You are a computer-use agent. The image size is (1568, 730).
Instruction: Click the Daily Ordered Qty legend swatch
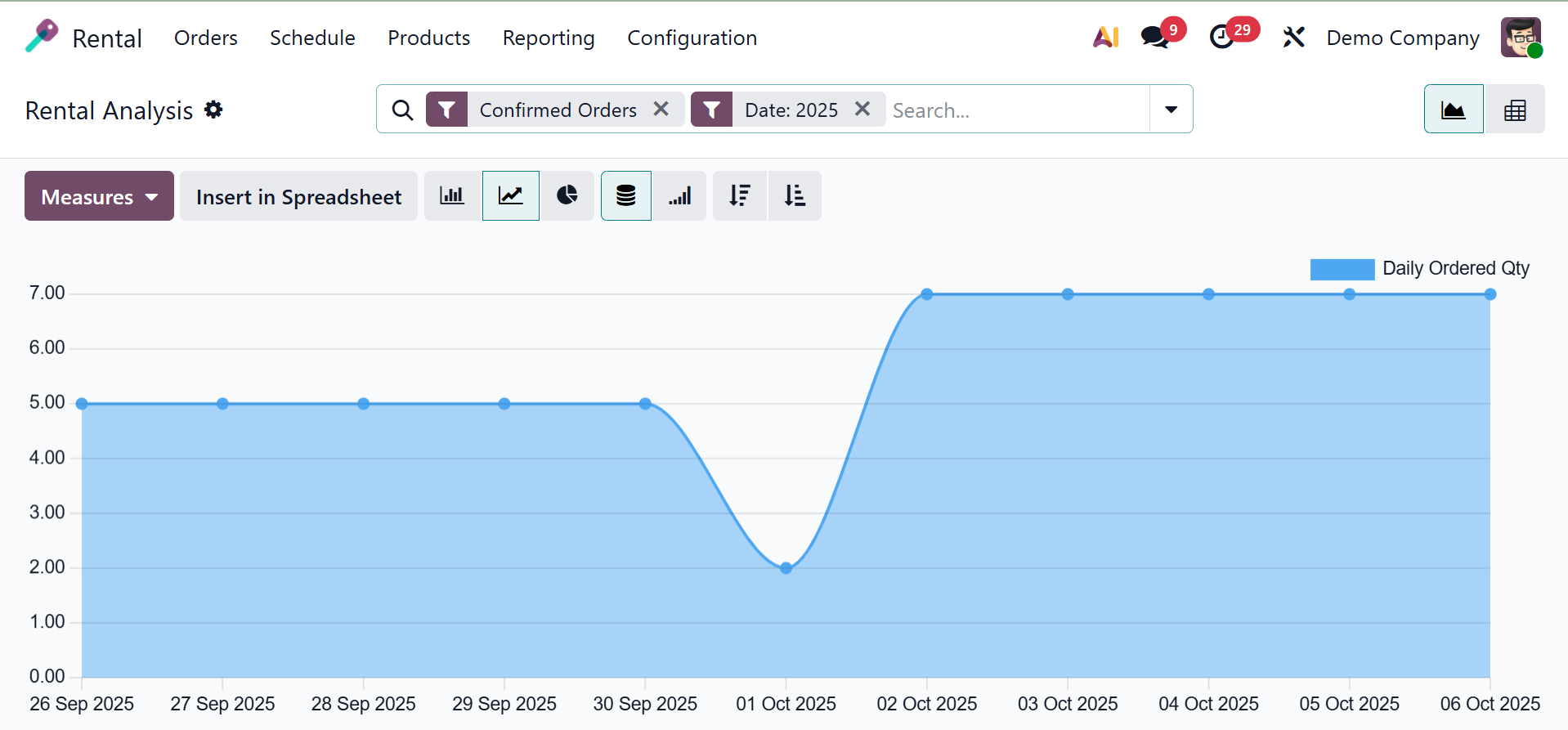coord(1342,269)
